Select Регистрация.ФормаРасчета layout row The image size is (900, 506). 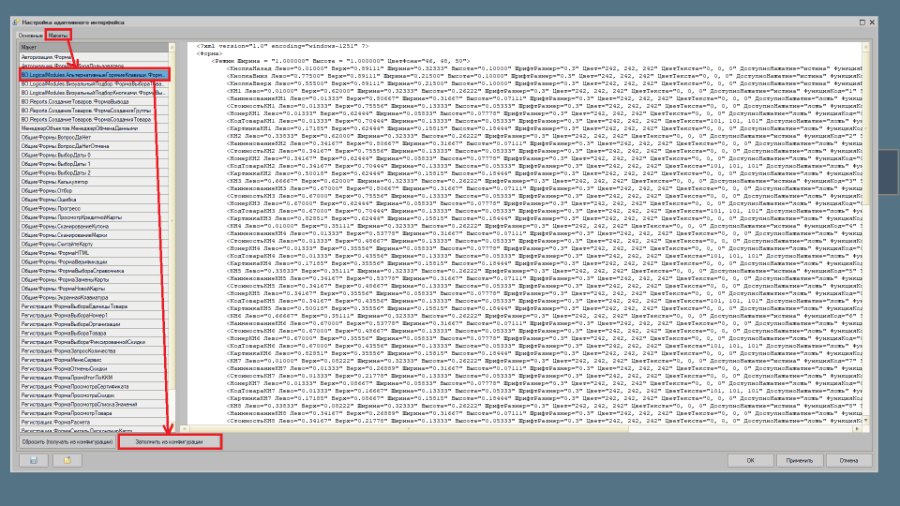click(94, 422)
